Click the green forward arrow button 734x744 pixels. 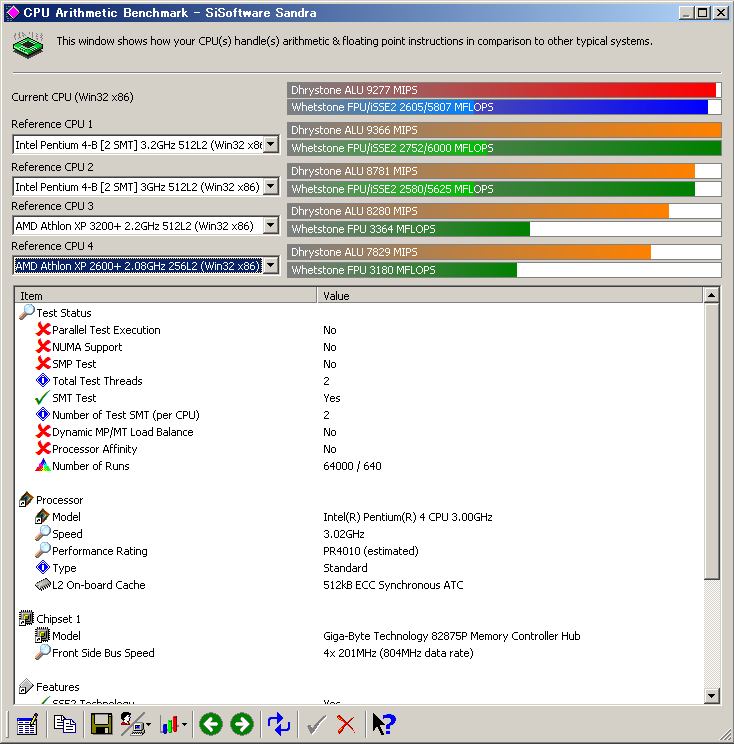click(242, 724)
